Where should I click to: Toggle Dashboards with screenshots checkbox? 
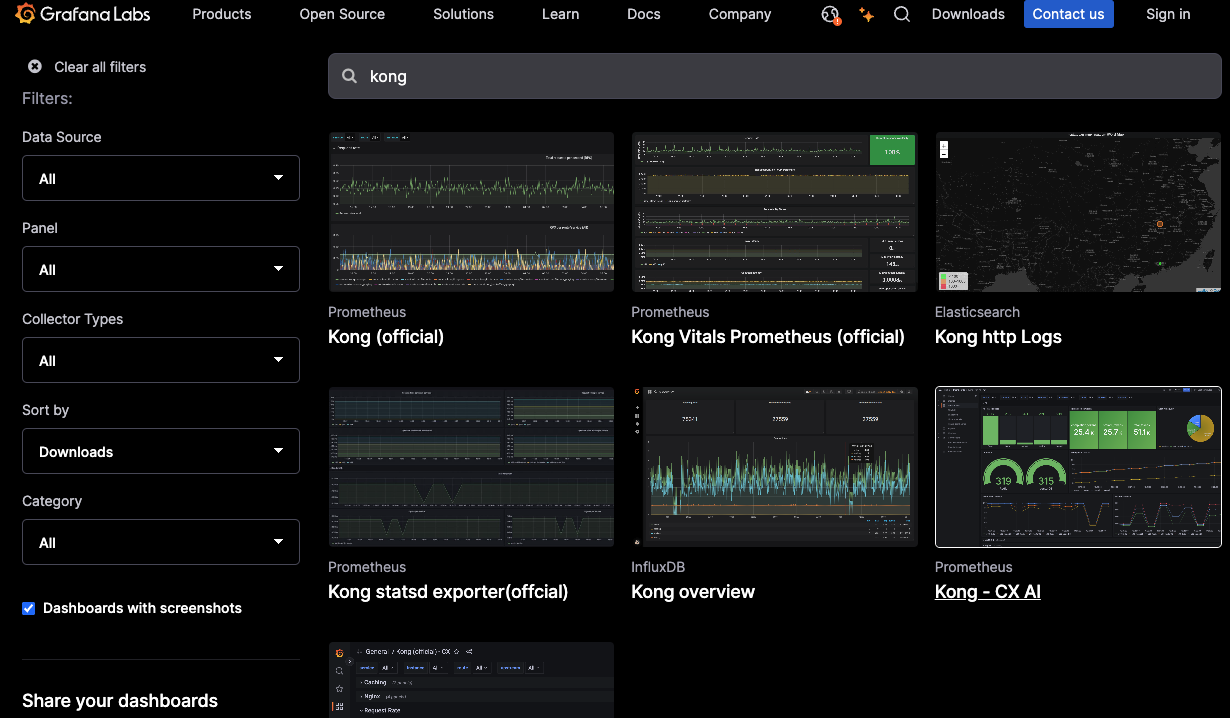(29, 608)
